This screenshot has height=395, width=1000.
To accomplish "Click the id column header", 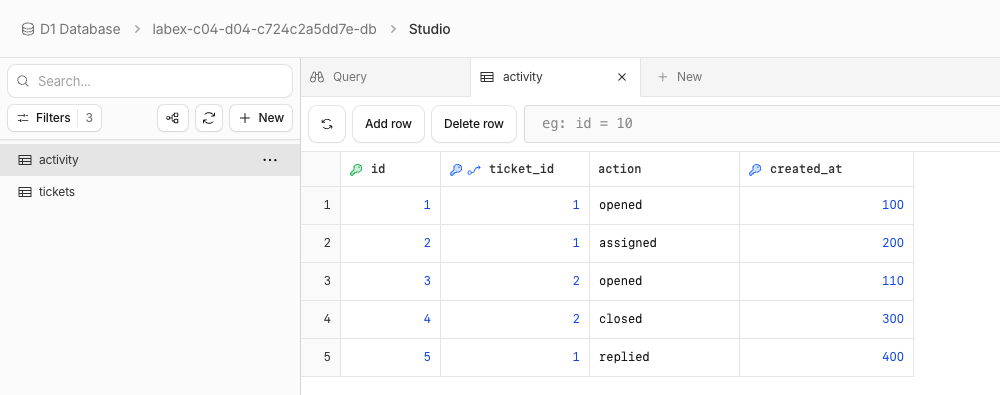I will pos(390,169).
